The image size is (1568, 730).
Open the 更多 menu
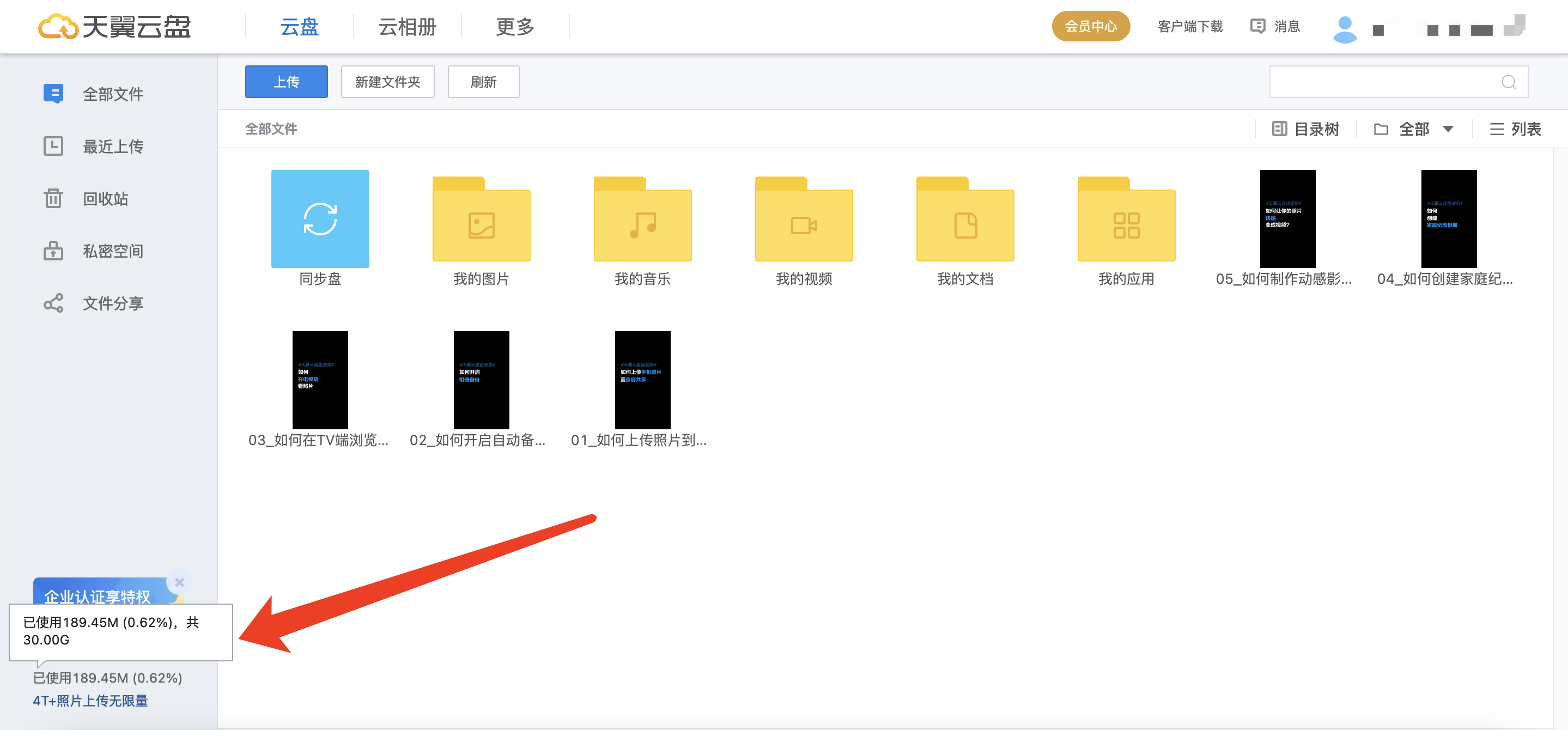[514, 26]
